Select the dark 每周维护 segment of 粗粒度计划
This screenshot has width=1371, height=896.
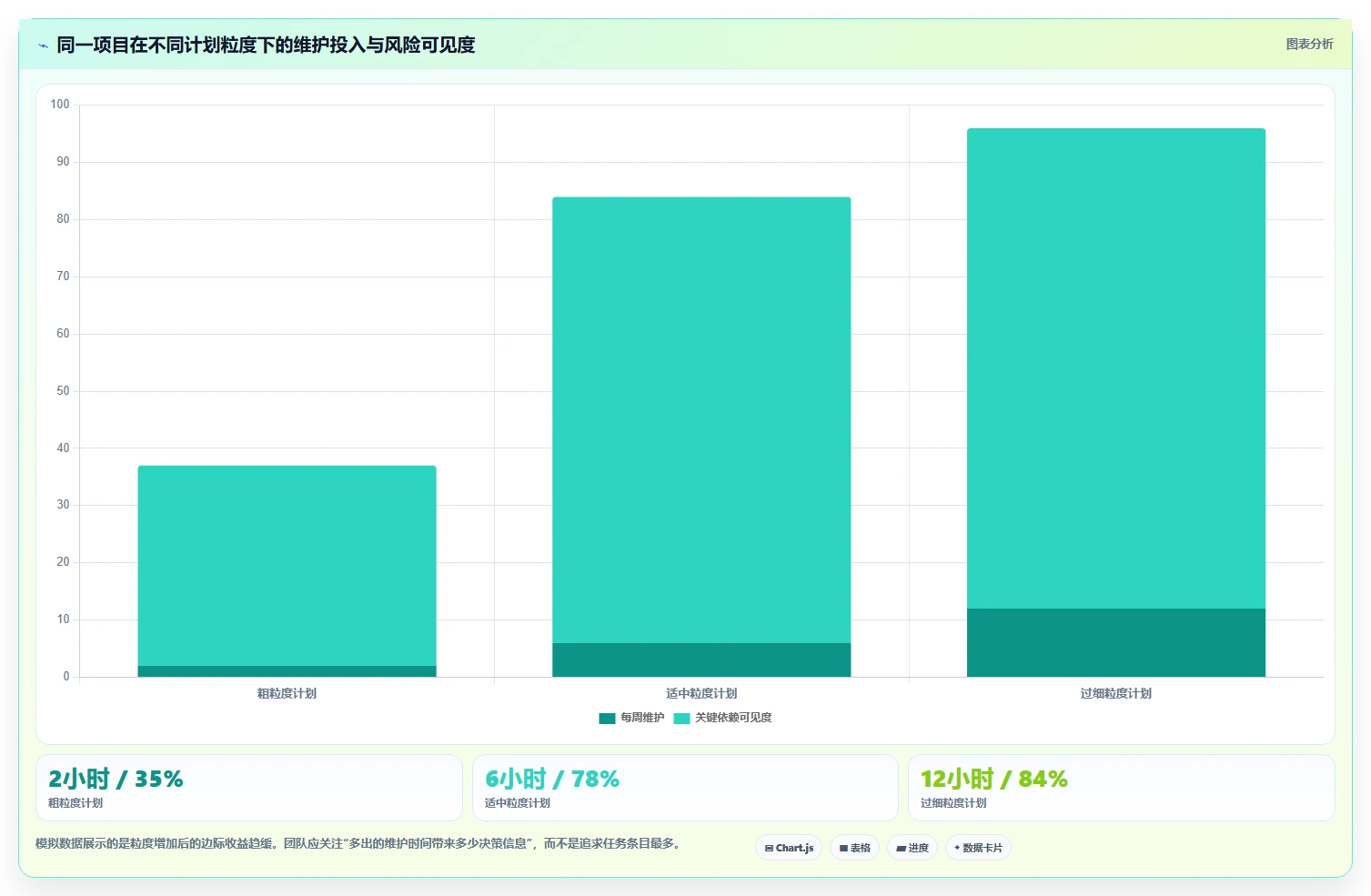point(287,671)
